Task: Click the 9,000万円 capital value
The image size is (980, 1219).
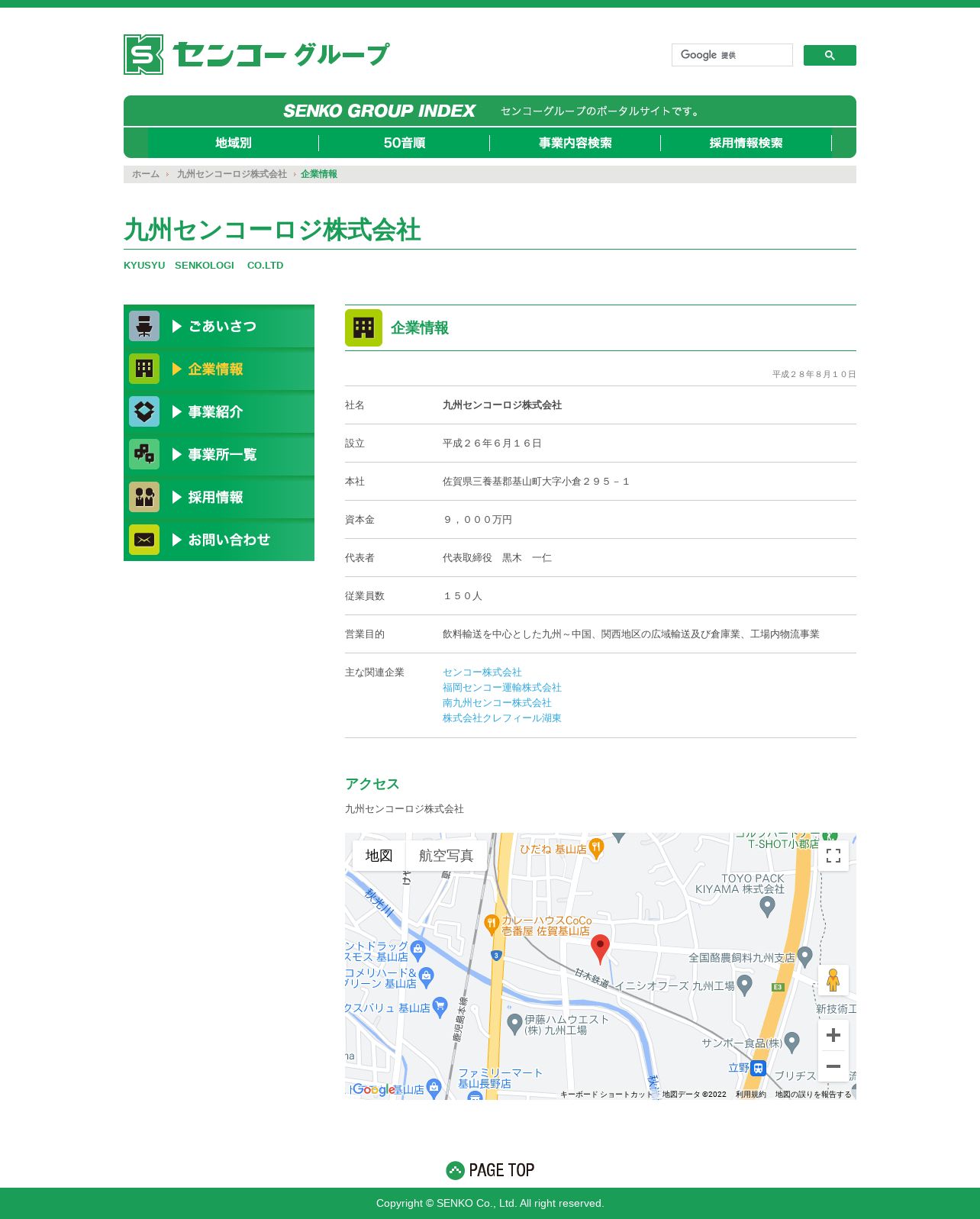Action: click(x=477, y=520)
